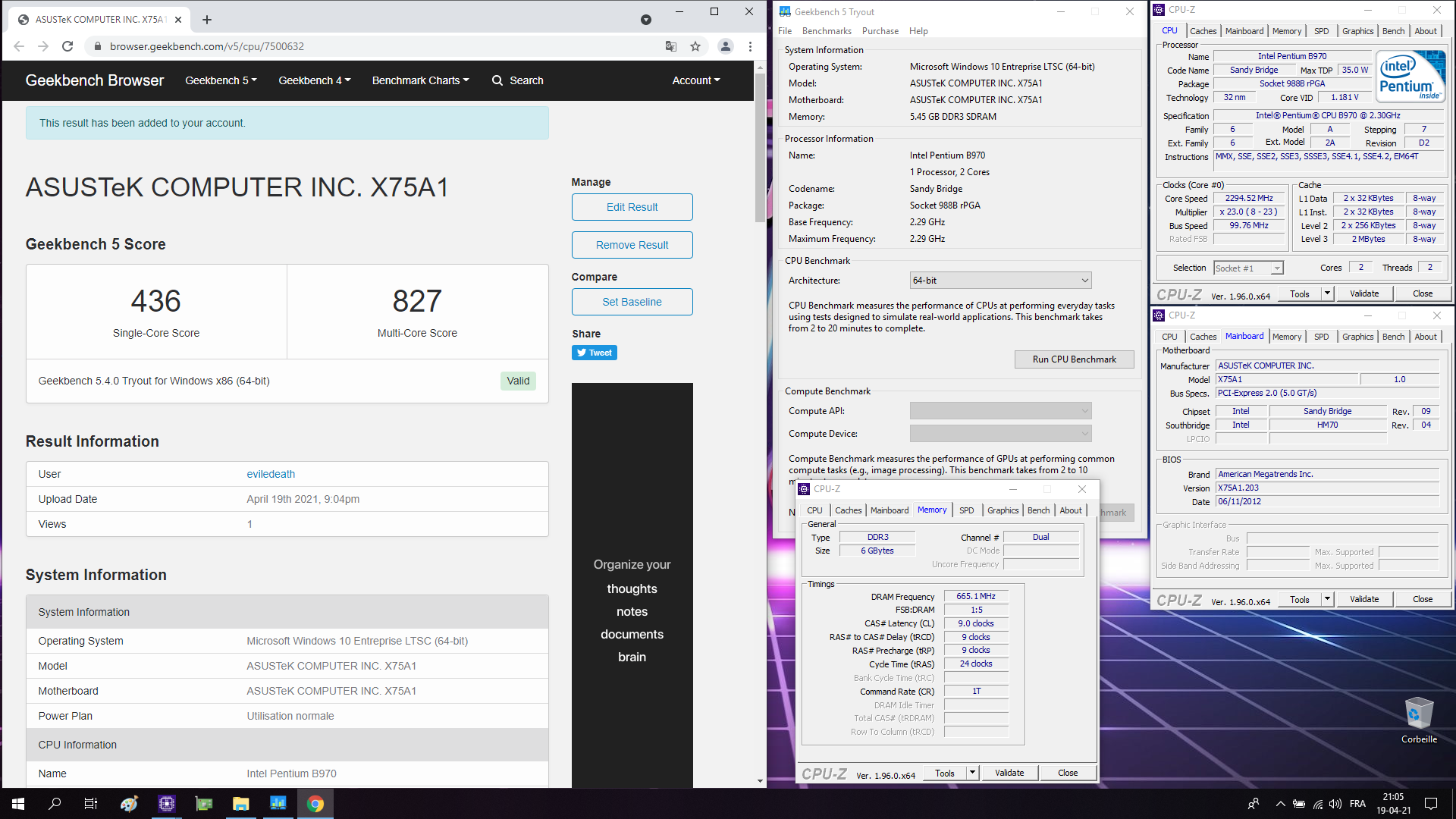The width and height of the screenshot is (1456, 819).
Task: Open Purchase menu in Geekbench 5 Tryout
Action: 880,31
